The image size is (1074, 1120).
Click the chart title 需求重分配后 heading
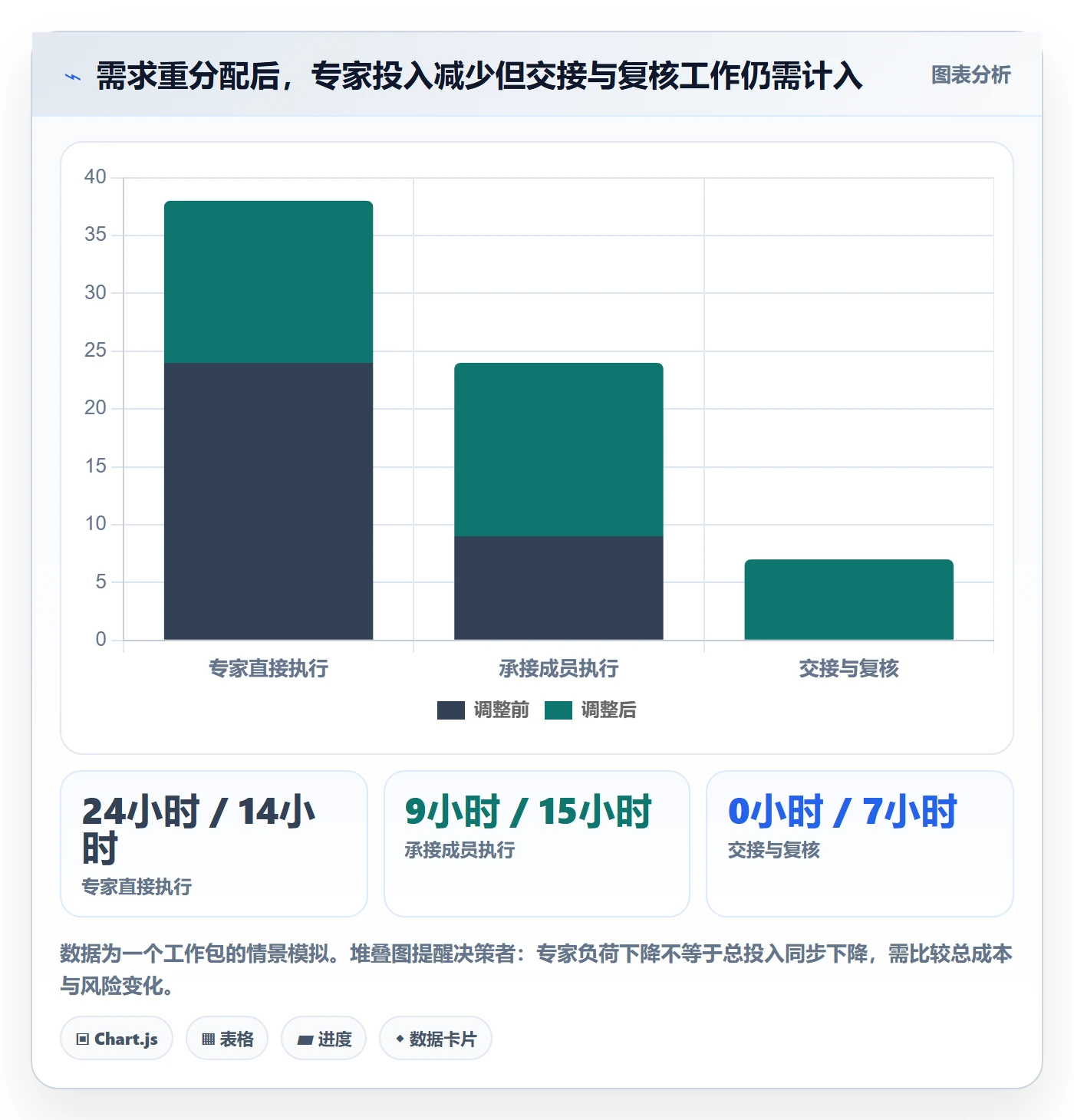click(x=479, y=76)
